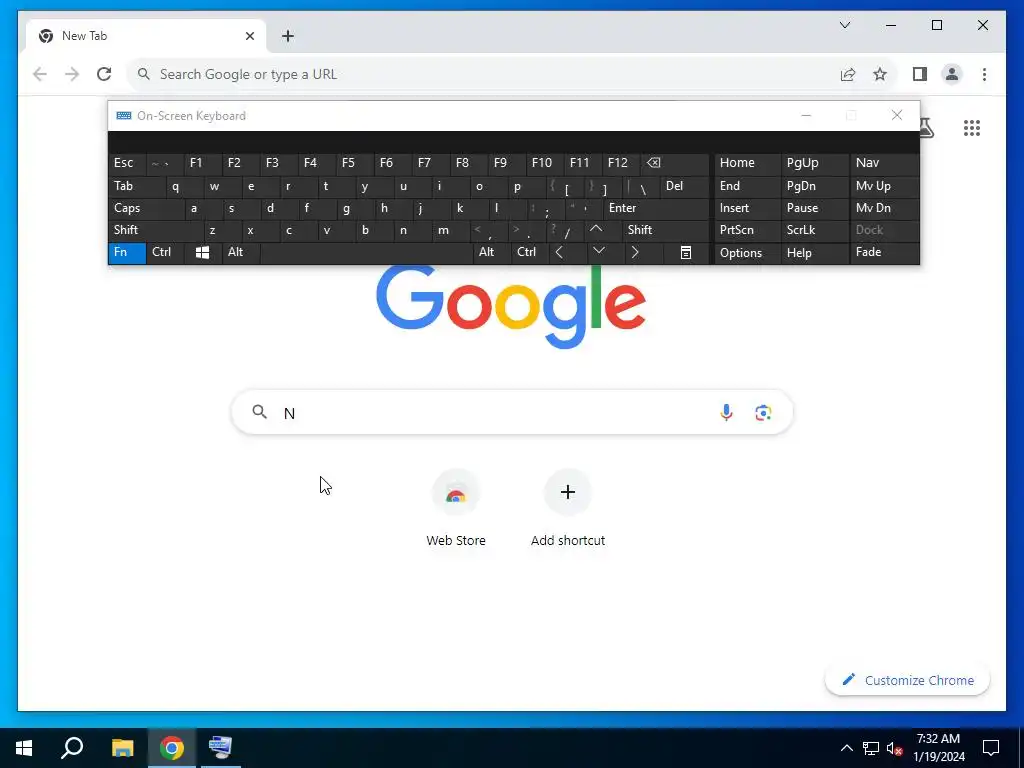Toggle the Insert key
Viewport: 1024px width, 768px height.
click(x=747, y=208)
